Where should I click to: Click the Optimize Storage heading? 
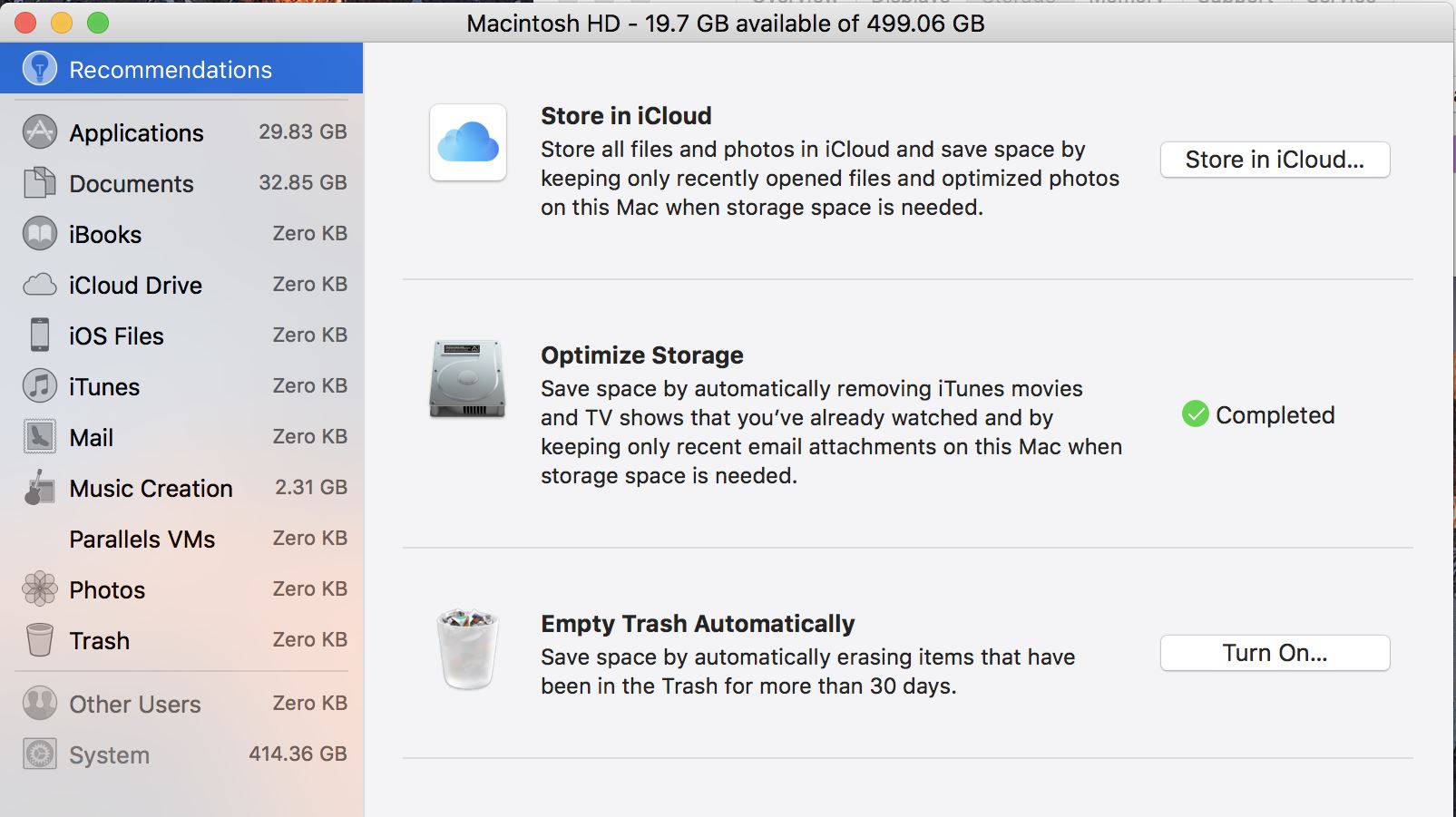642,355
